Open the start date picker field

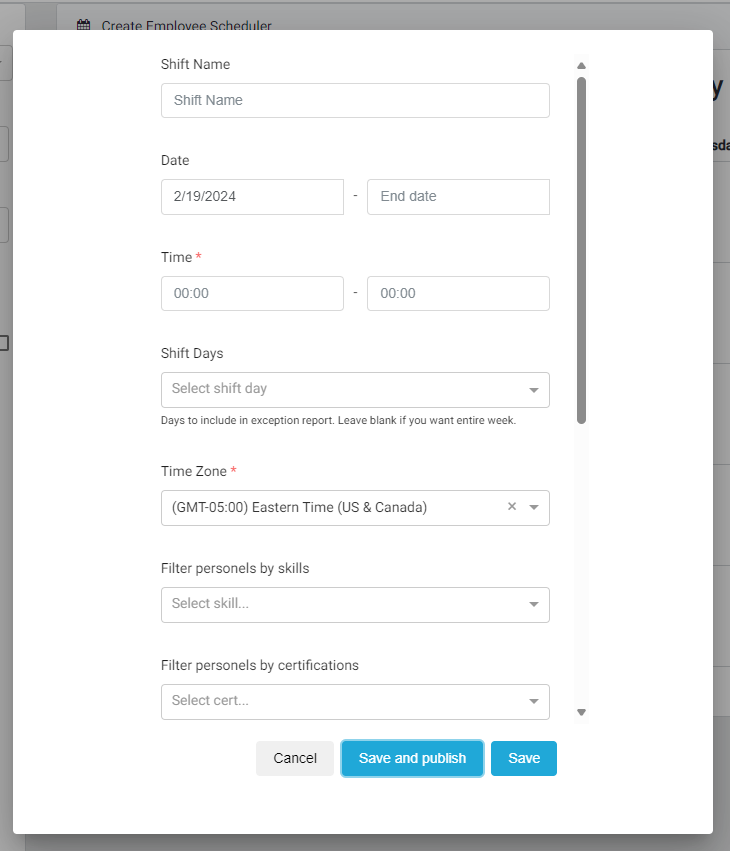click(x=252, y=197)
